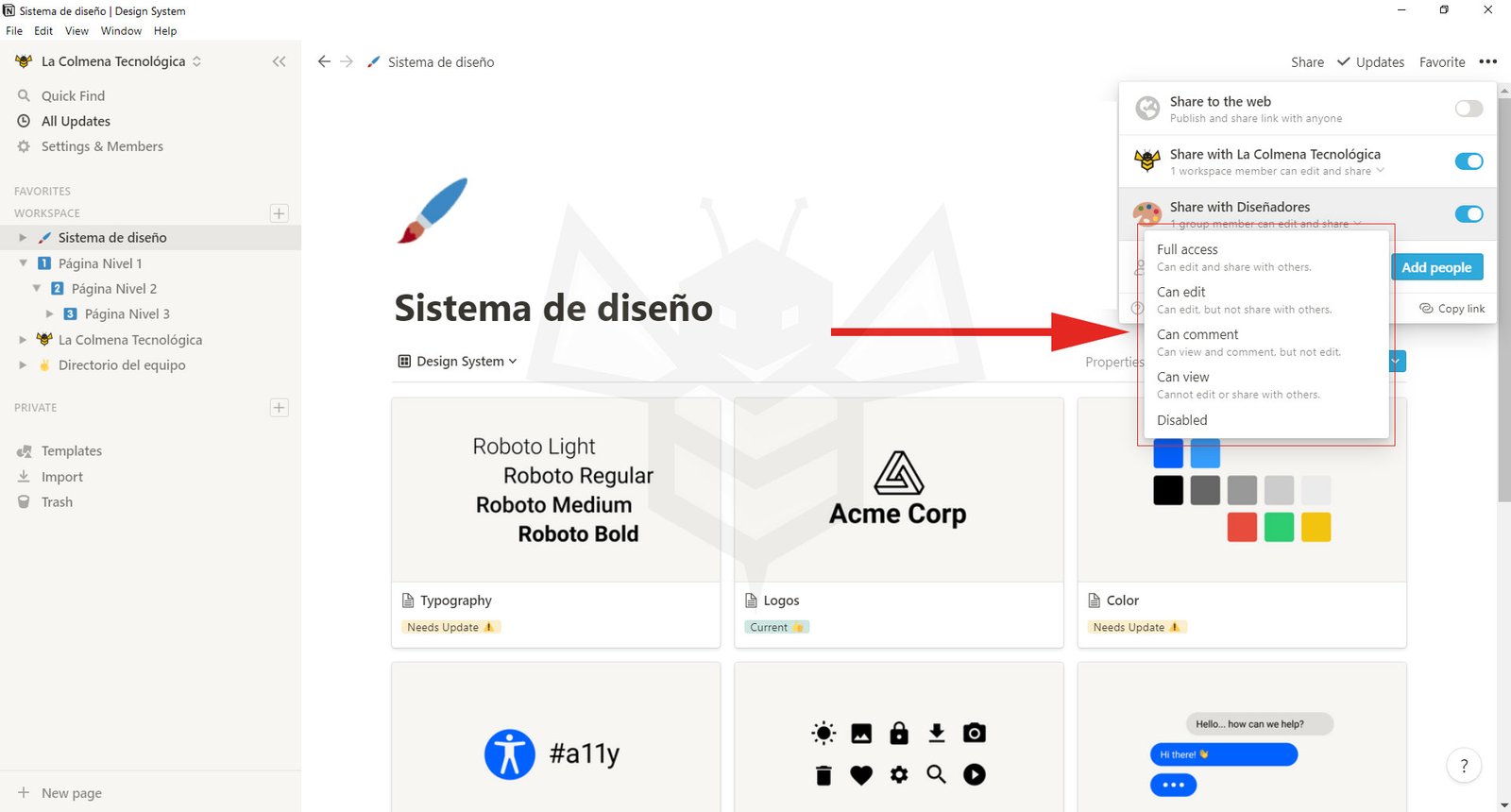Open the Help menu
The width and height of the screenshot is (1511, 812).
tap(165, 31)
